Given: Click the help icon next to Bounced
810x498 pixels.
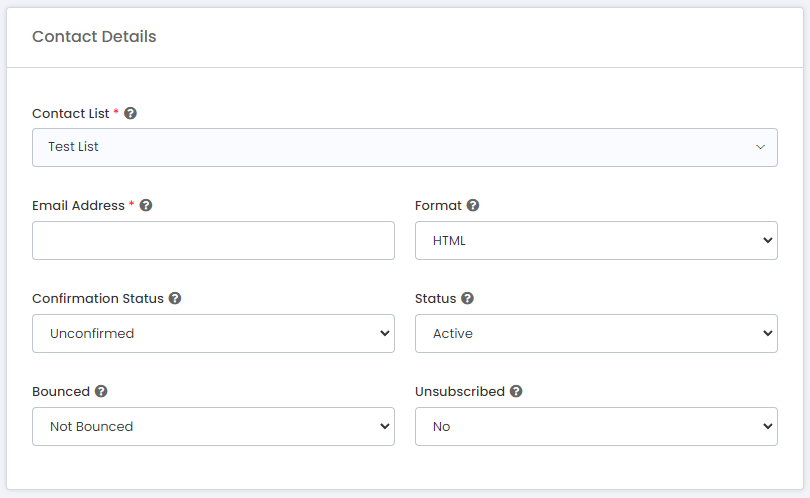Looking at the screenshot, I should (x=101, y=391).
